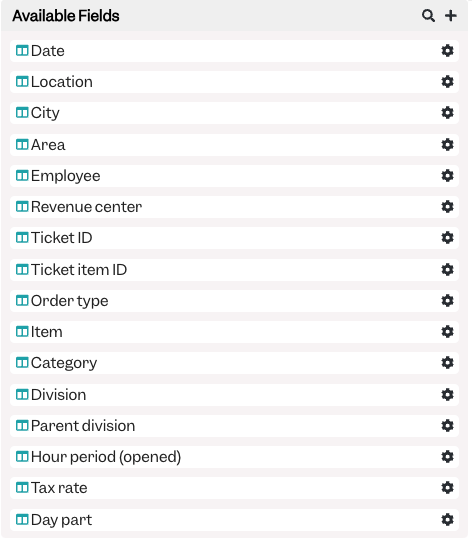
Task: Open Ticket ID field settings gear
Action: [447, 238]
